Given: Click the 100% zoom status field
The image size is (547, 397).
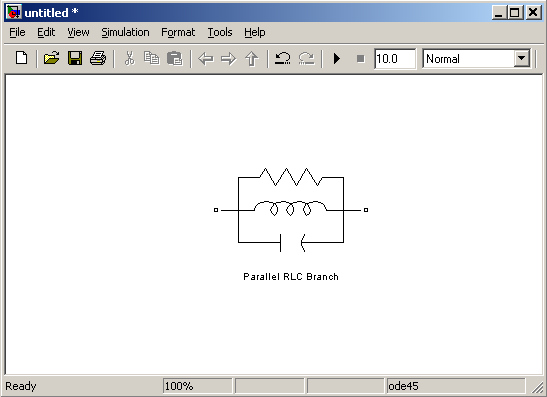Looking at the screenshot, I should pyautogui.click(x=197, y=386).
